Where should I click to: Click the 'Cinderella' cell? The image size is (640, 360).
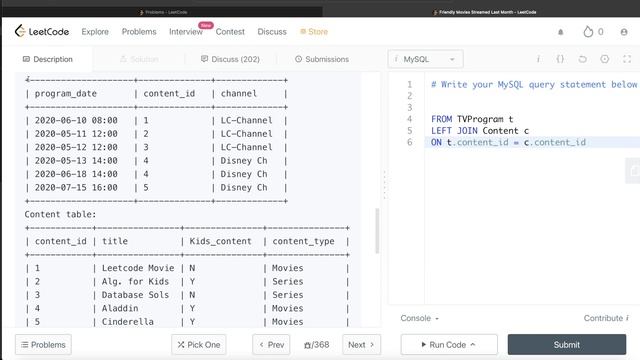coord(128,322)
